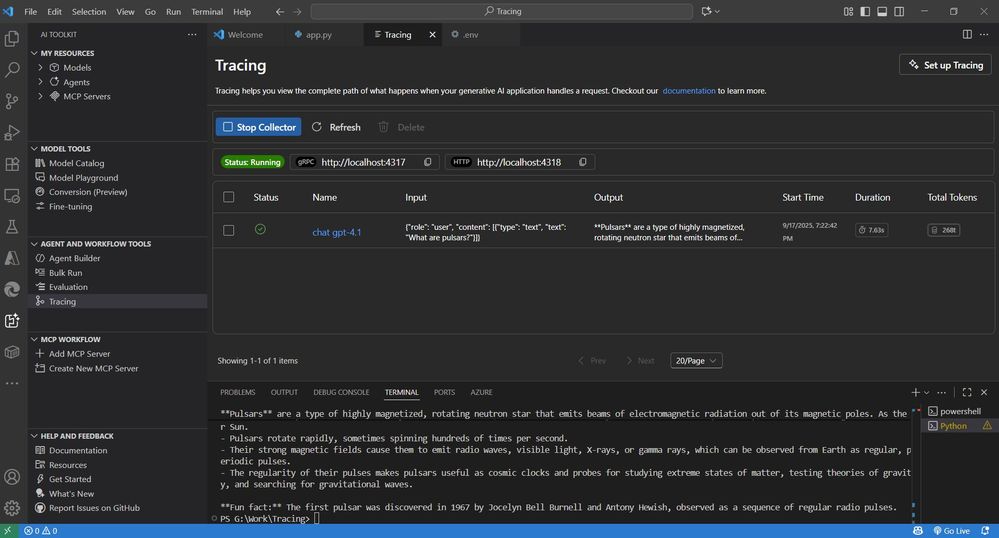The height and width of the screenshot is (538, 999).
Task: Click Go Live in status bar
Action: (951, 530)
